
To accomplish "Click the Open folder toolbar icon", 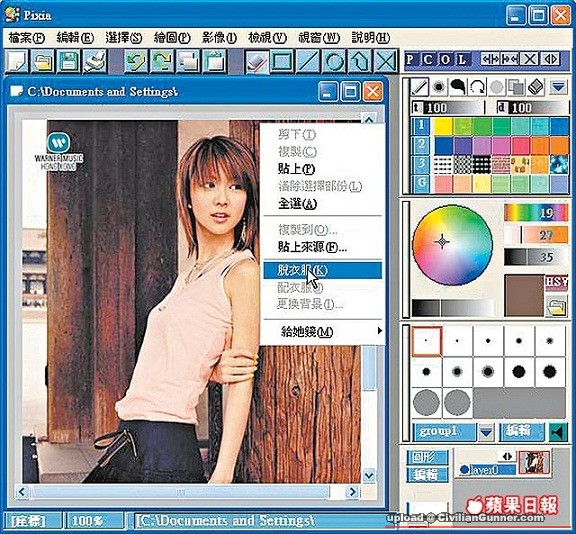I will coord(42,61).
